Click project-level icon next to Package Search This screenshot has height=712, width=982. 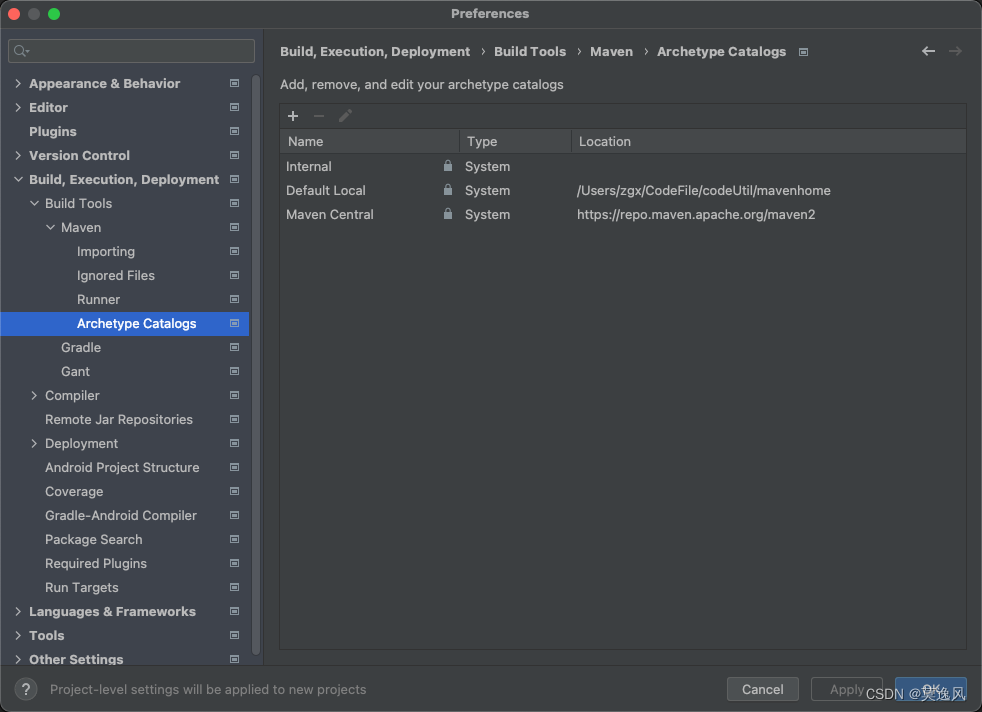(234, 540)
